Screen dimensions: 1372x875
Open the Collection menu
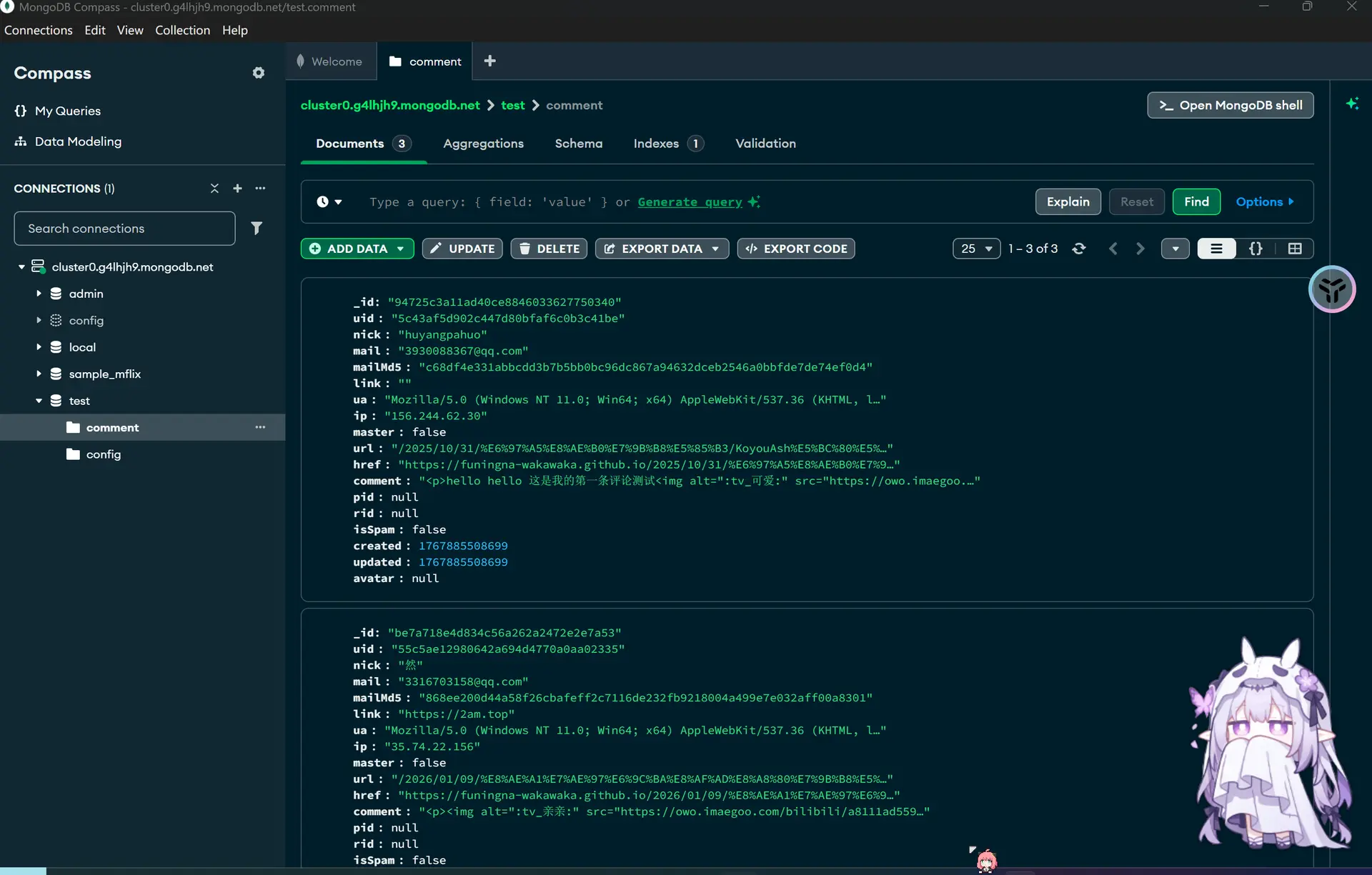click(182, 30)
